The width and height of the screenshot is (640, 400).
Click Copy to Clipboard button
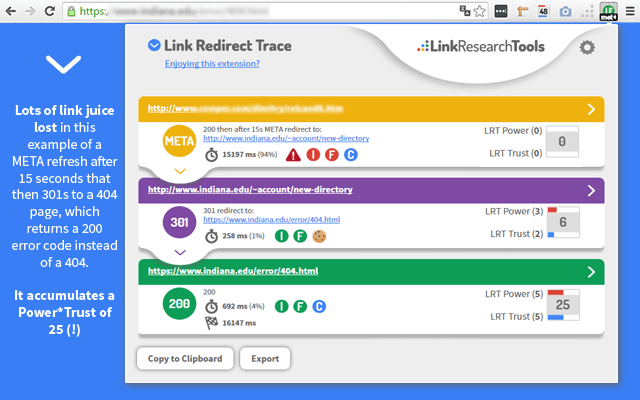tap(186, 358)
